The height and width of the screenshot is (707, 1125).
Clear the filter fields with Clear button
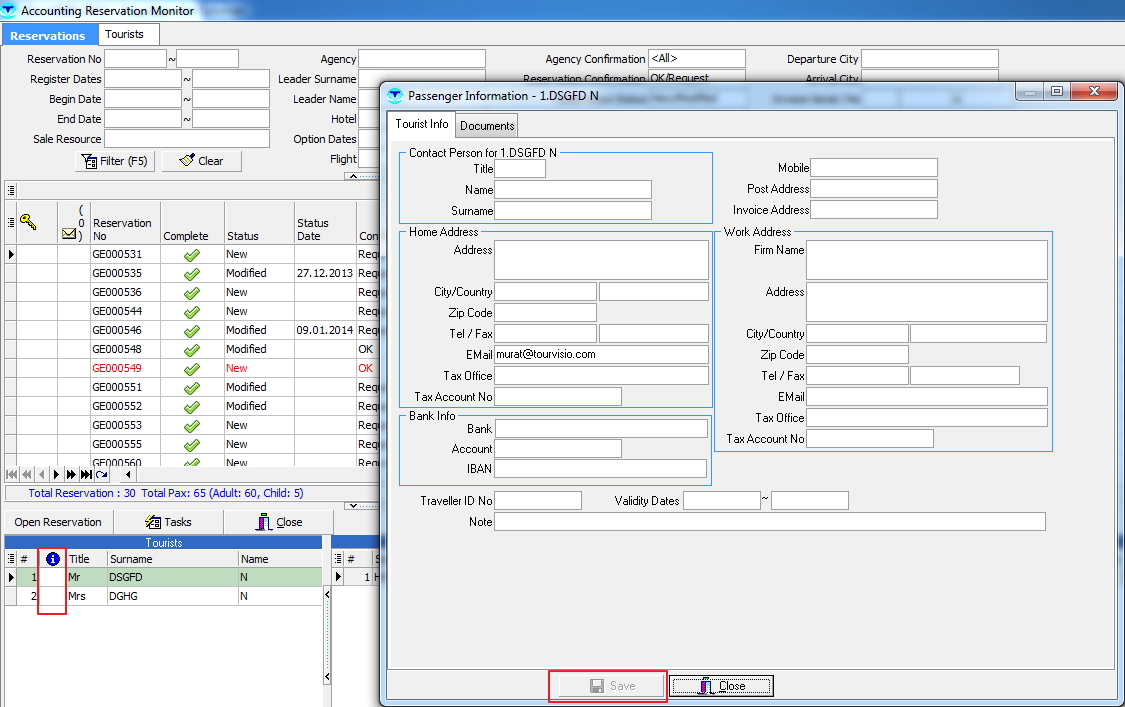[201, 161]
